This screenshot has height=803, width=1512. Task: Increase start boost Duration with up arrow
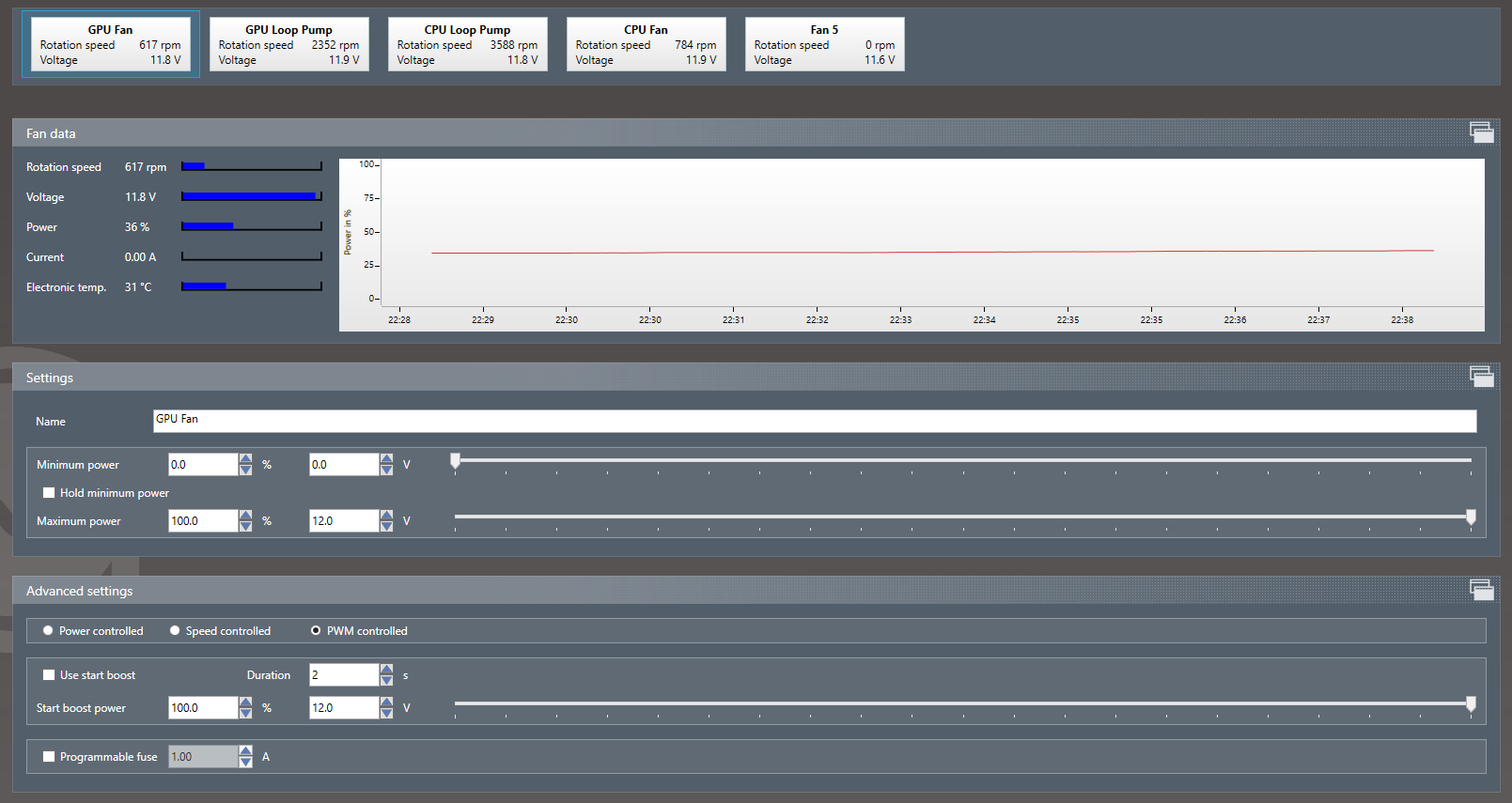point(386,670)
